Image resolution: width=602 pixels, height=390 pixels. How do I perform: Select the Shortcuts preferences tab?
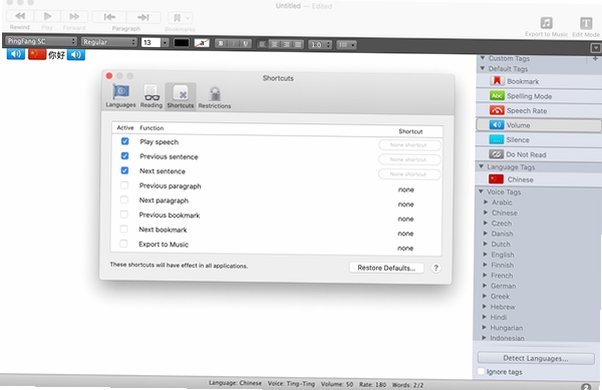[180, 97]
